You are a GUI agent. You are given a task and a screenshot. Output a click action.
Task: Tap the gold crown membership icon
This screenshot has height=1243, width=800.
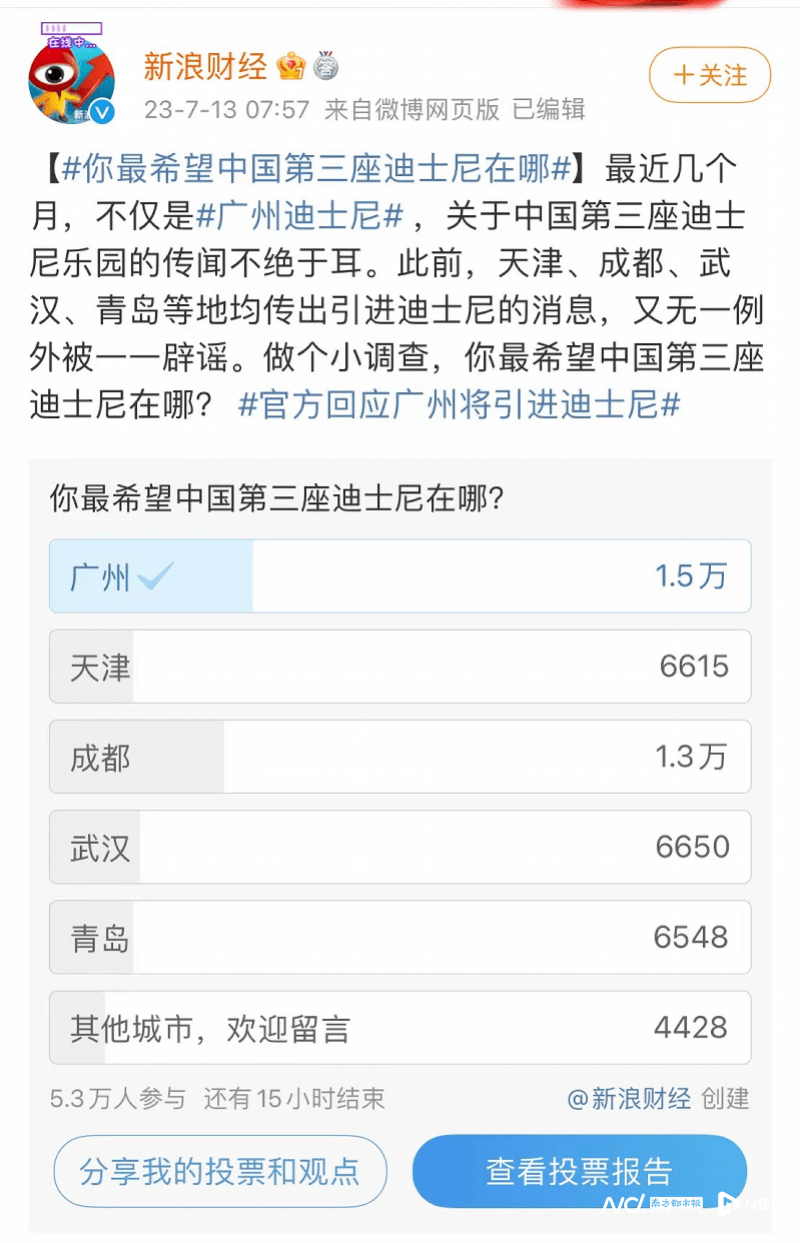point(291,67)
